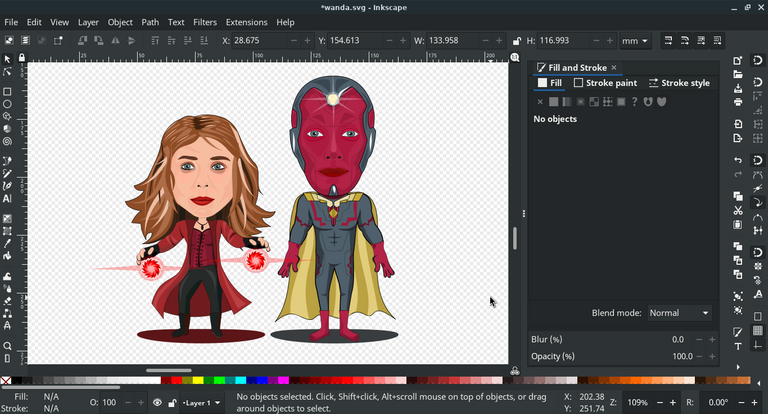Screen dimensions: 768x414
Task: Select the Calligraphy tool
Action: coord(7,186)
